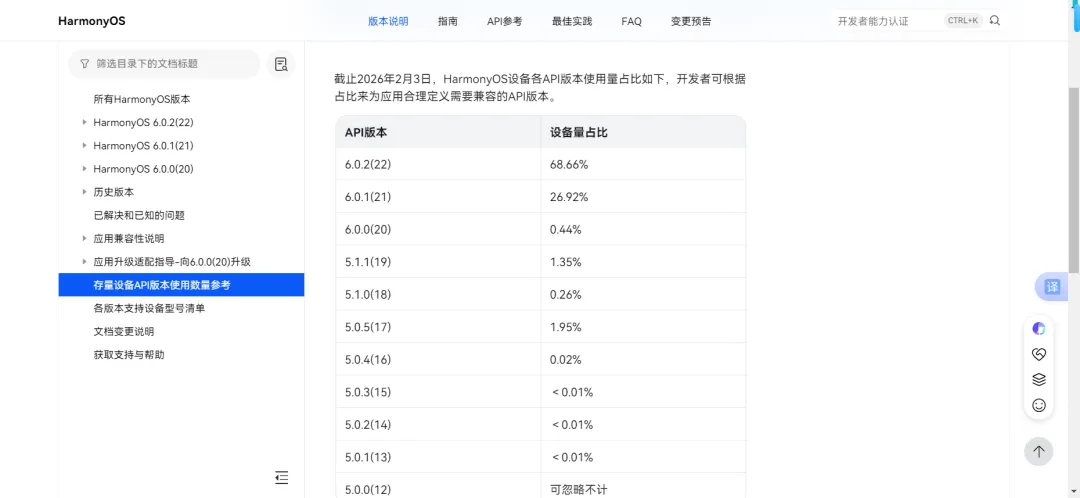Click the CTRL+K shortcut badge

[x=963, y=21]
